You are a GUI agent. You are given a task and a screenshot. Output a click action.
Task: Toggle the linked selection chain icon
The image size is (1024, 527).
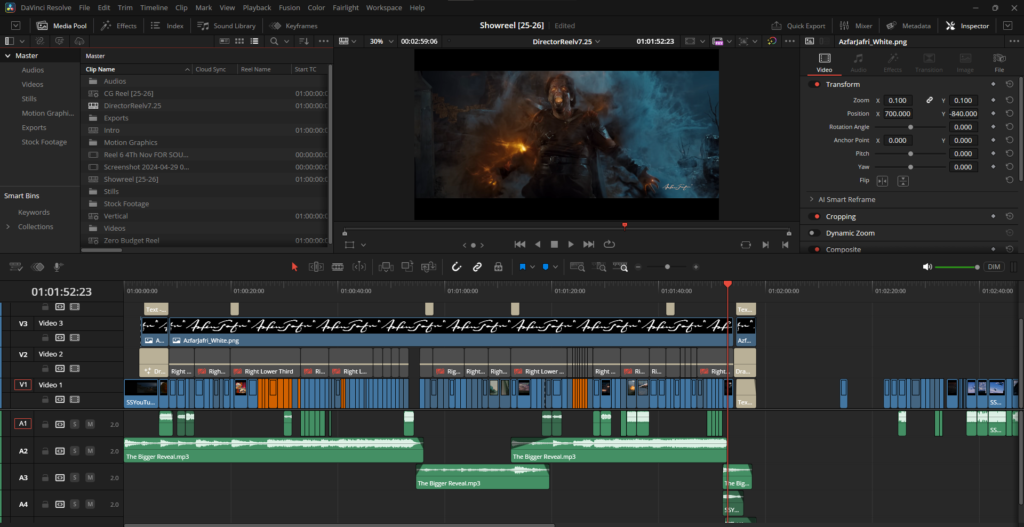[x=476, y=267]
